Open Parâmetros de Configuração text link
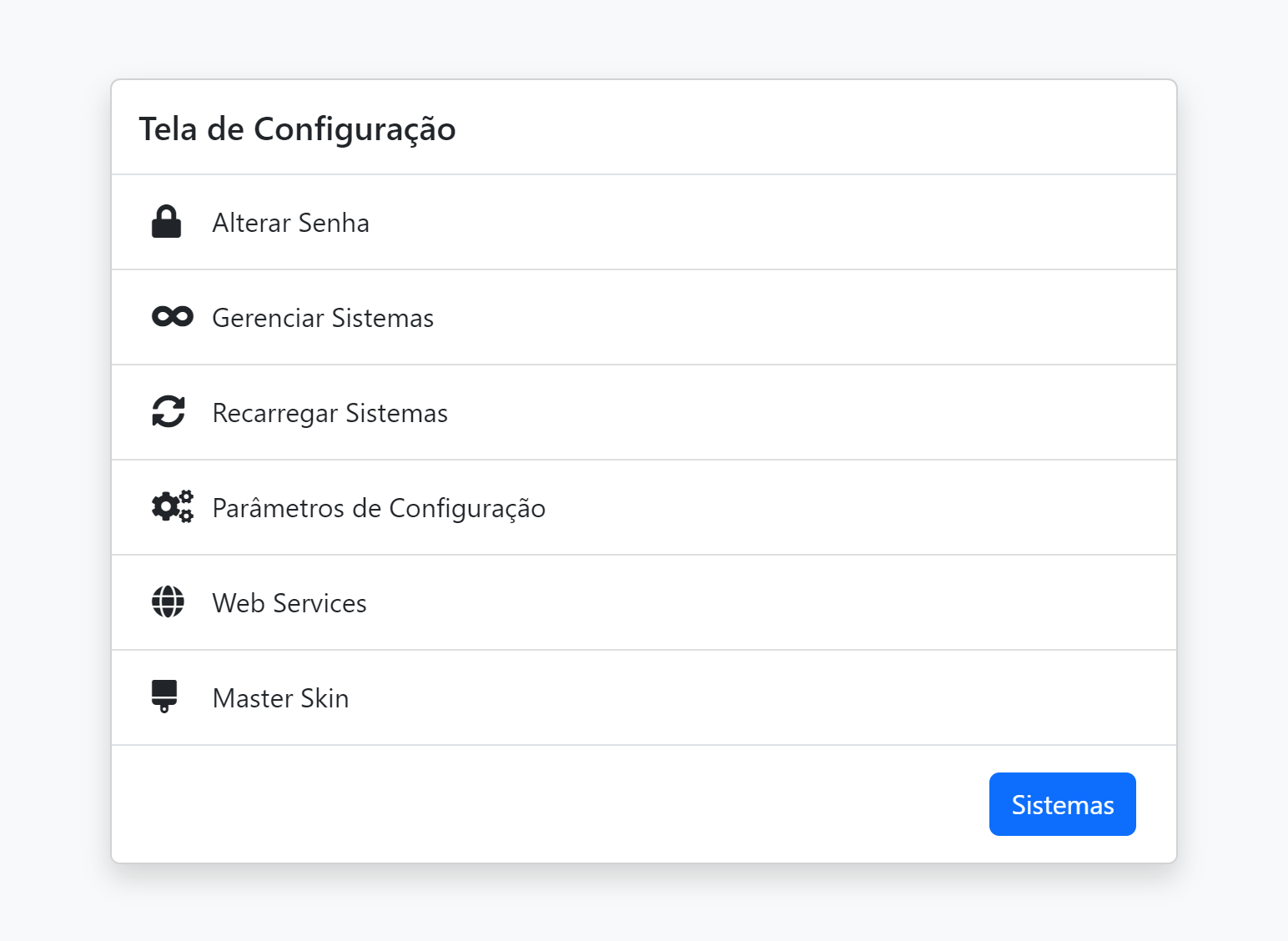1288x941 pixels. click(x=379, y=508)
